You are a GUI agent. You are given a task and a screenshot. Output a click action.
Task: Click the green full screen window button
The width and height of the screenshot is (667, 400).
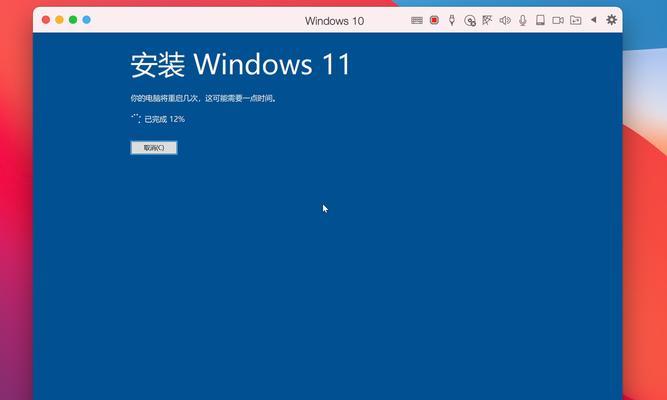click(73, 20)
